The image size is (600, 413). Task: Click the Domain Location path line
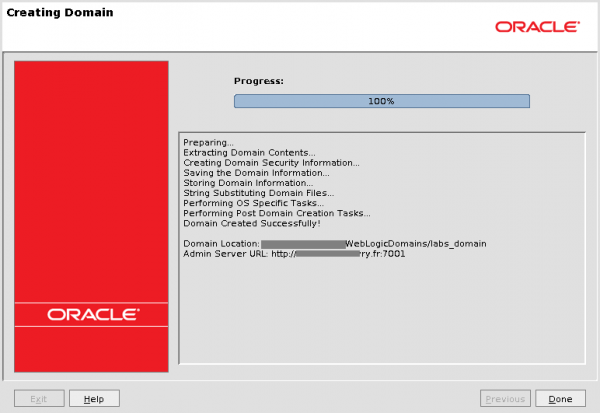(x=335, y=244)
